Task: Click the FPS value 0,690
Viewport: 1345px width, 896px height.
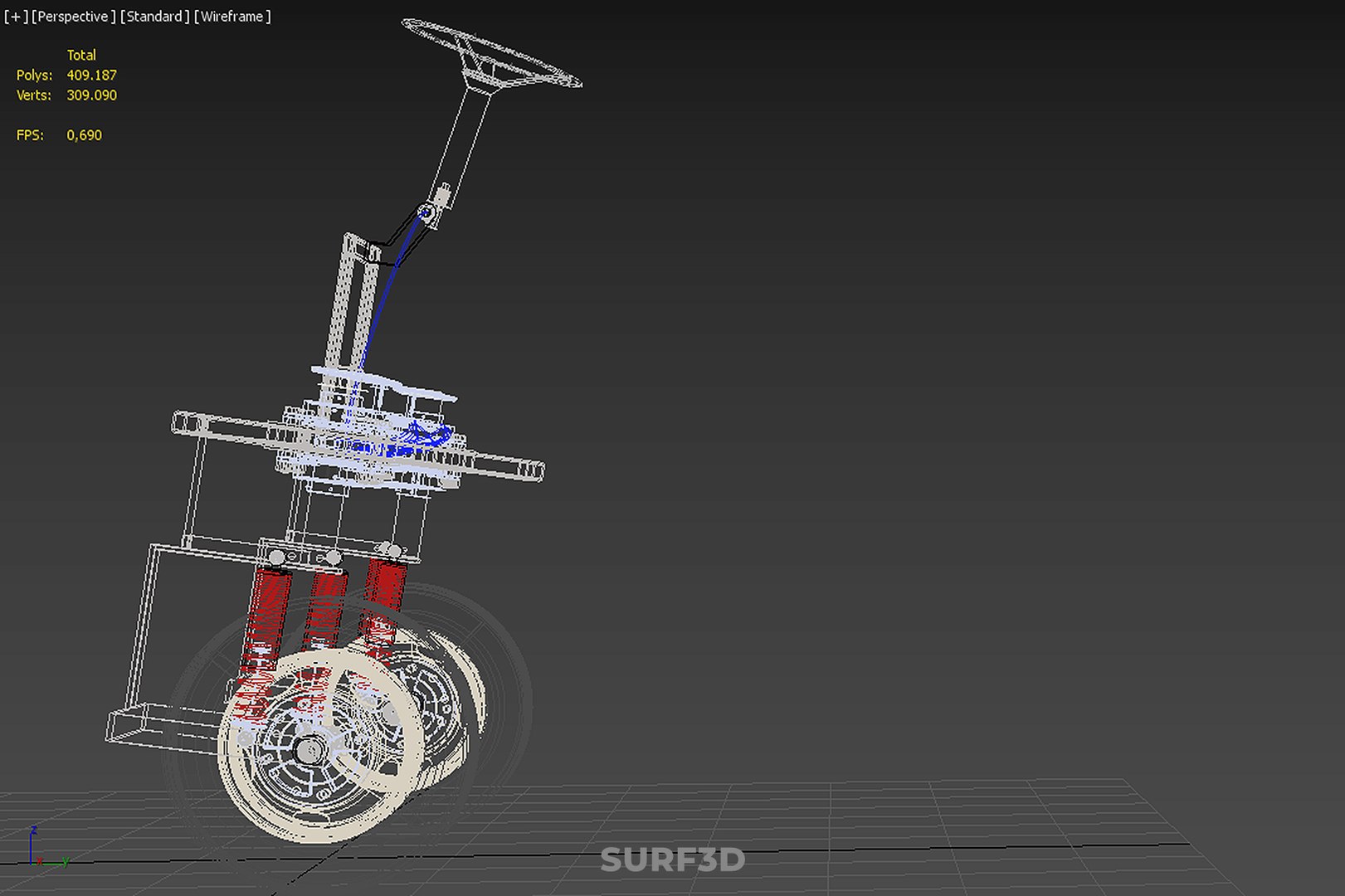Action: click(x=84, y=135)
